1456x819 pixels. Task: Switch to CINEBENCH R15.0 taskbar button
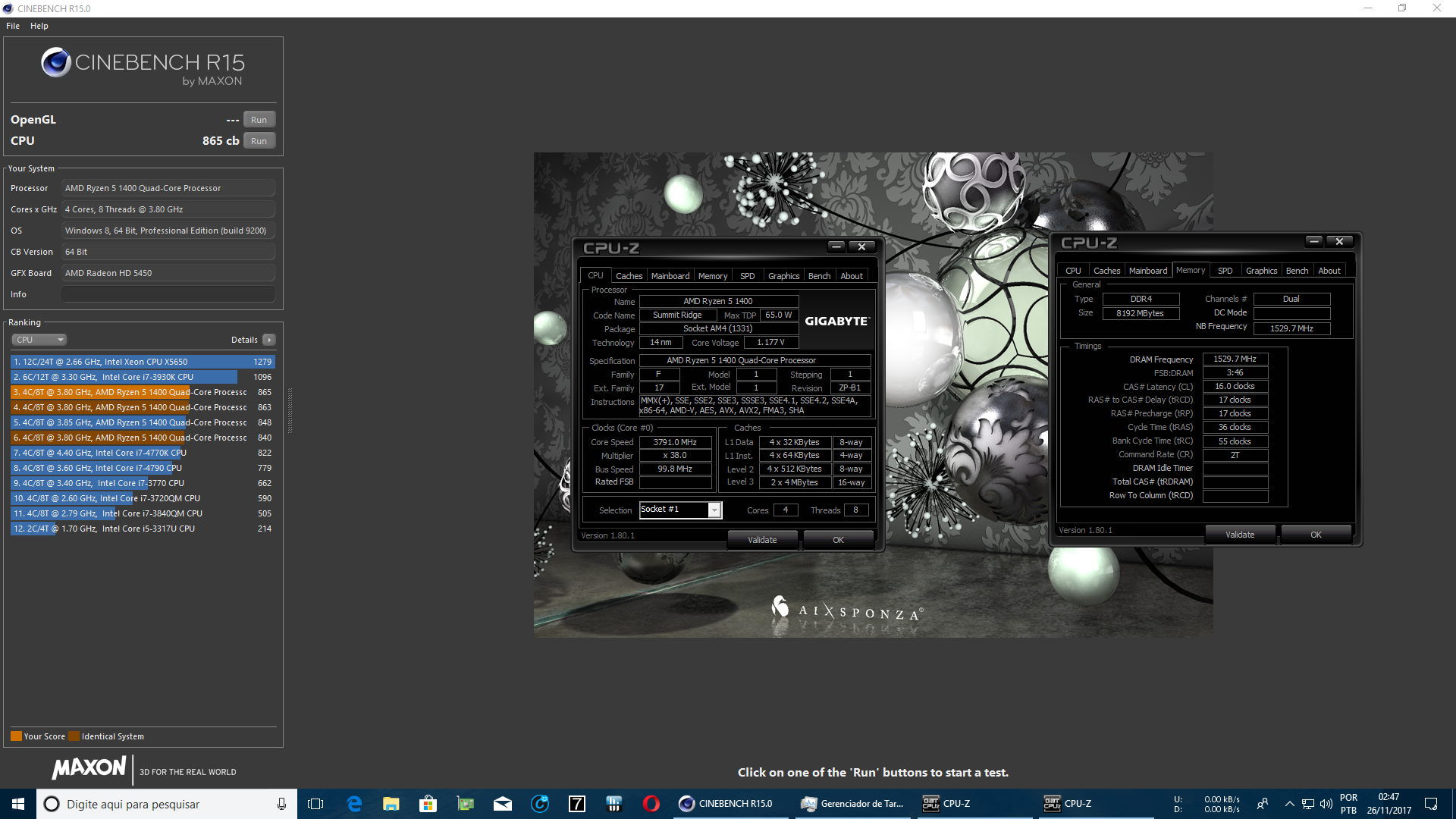coord(731,804)
